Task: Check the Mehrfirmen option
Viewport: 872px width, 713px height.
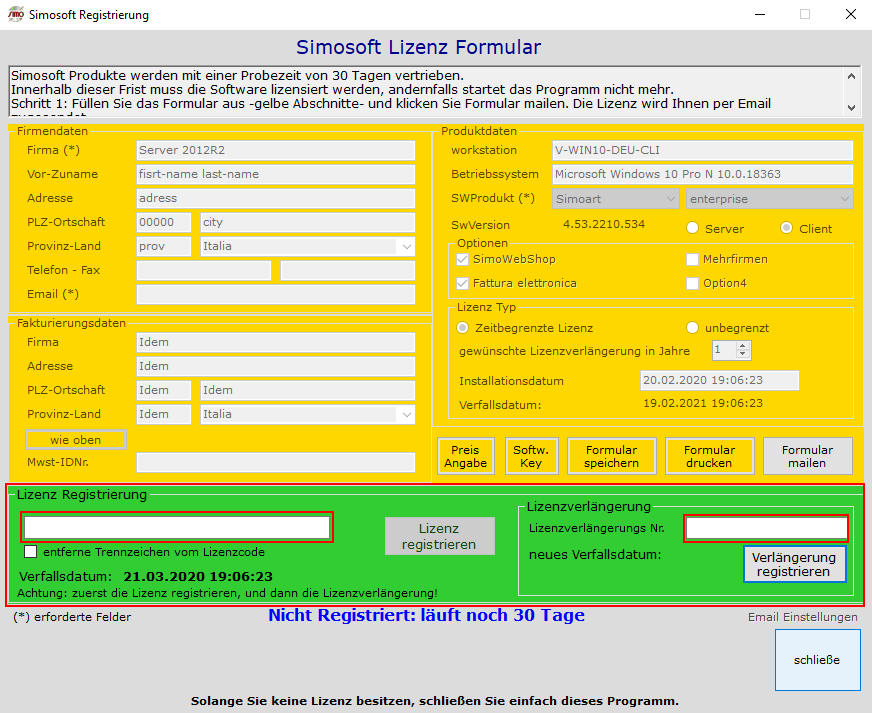Action: click(x=693, y=259)
